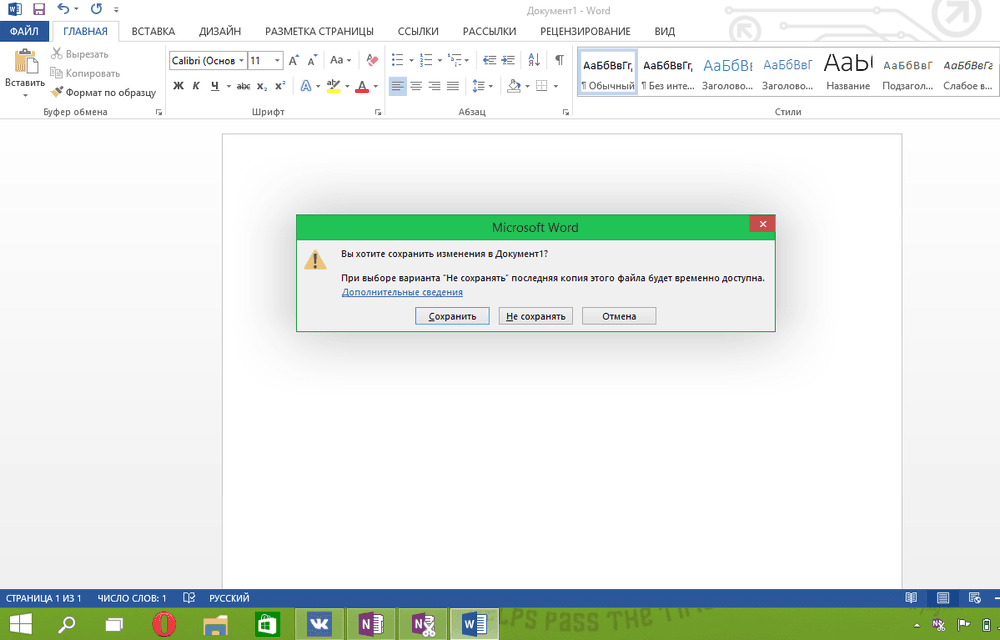Click the Windows Start button
This screenshot has height=640, width=1000.
(x=20, y=624)
